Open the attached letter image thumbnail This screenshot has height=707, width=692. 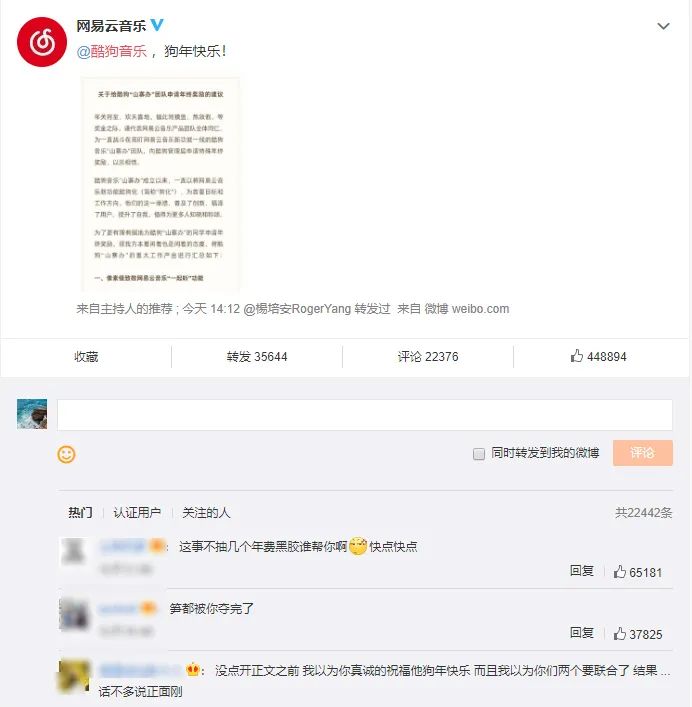point(160,184)
